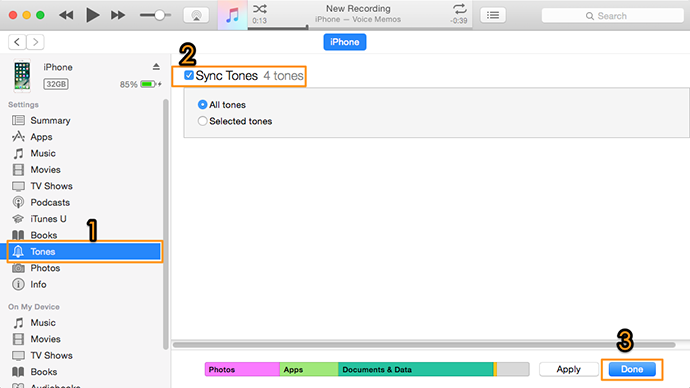690x388 pixels.
Task: Click the sidebar vertical scrollbar
Action: pos(166,224)
